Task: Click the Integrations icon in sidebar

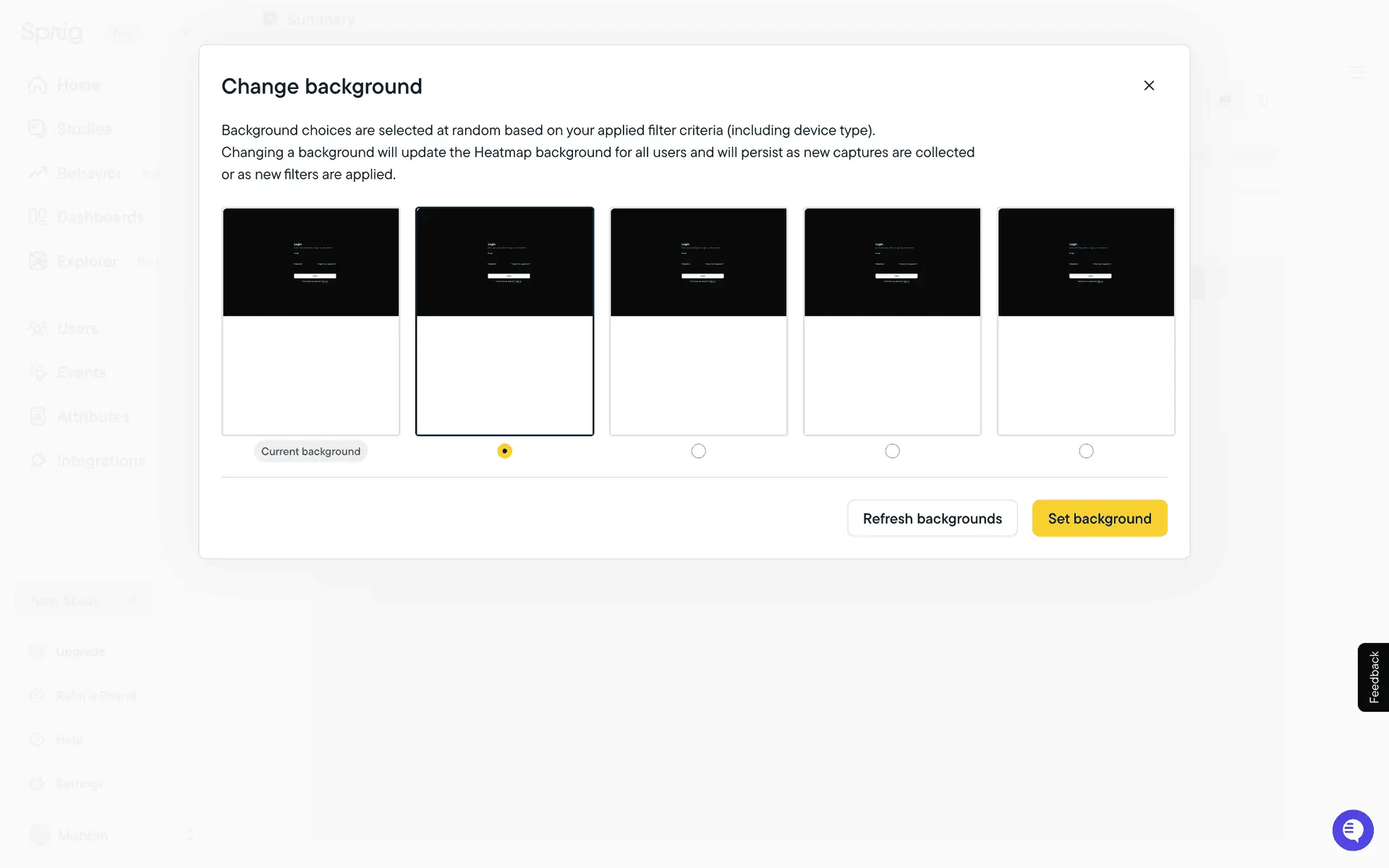Action: point(38,461)
